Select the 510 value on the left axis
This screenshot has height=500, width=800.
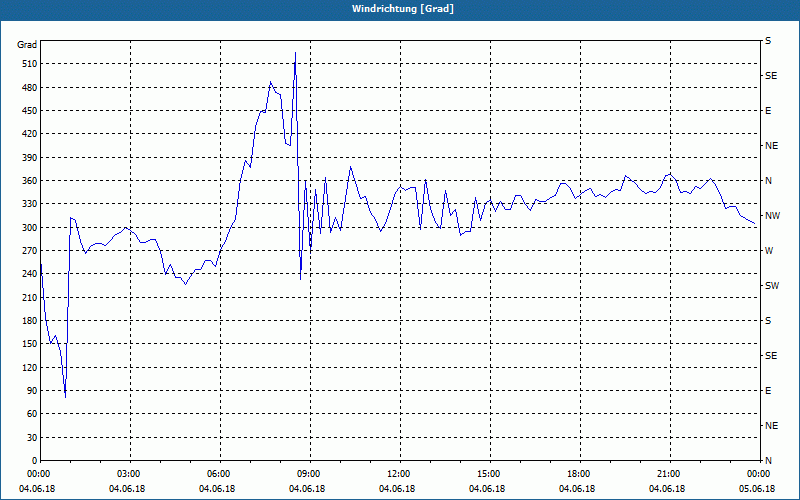[30, 64]
